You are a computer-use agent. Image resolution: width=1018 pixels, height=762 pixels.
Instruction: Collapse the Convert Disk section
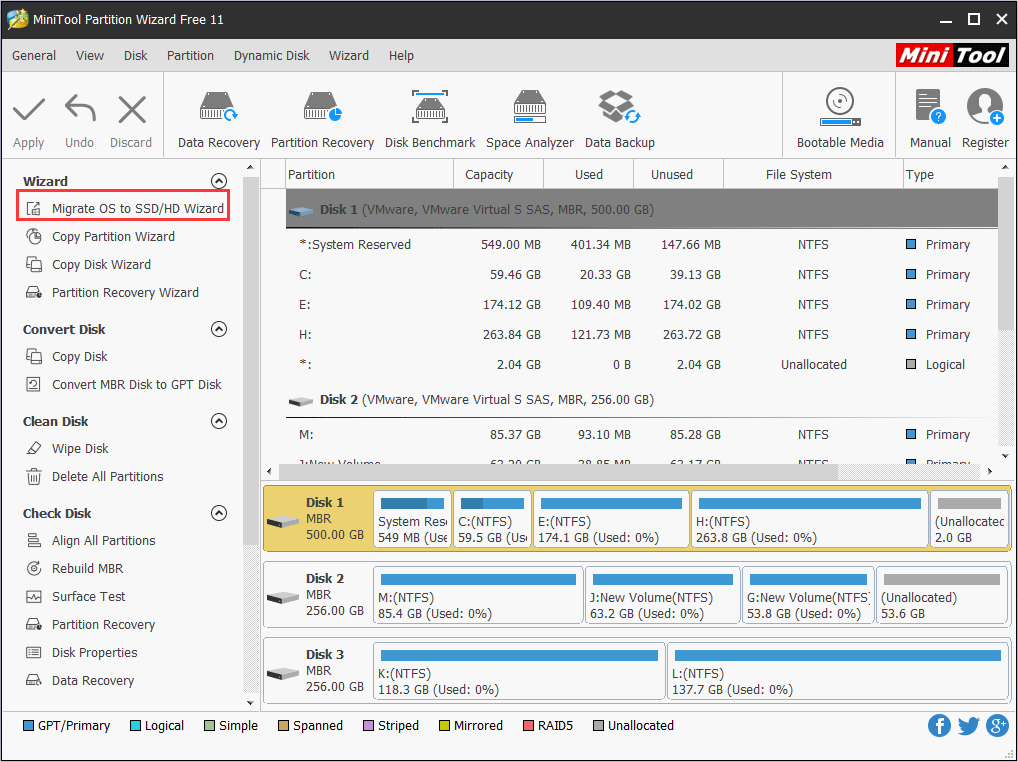[x=219, y=329]
